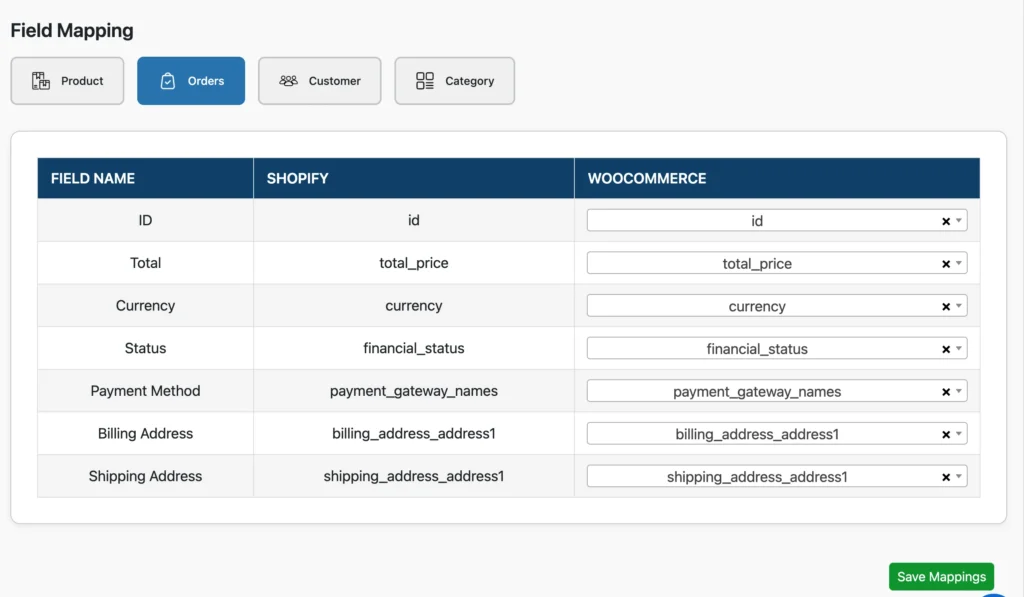Click the Category grid icon
Image resolution: width=1024 pixels, height=597 pixels.
click(424, 80)
